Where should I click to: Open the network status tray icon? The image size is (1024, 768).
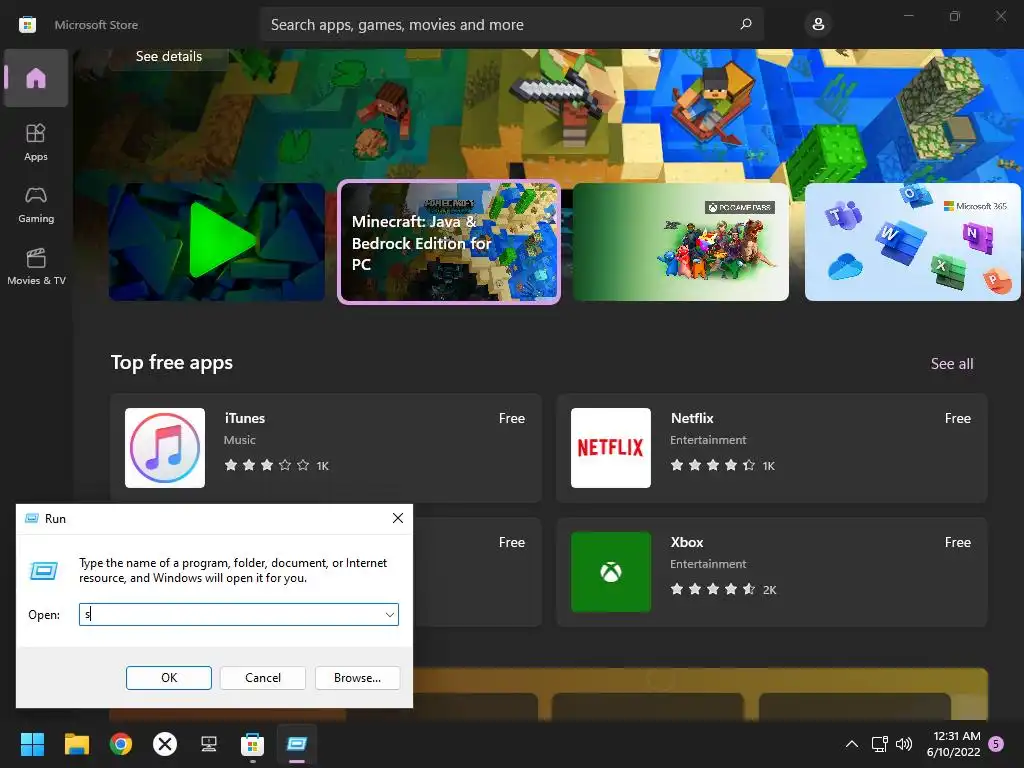pyautogui.click(x=879, y=744)
